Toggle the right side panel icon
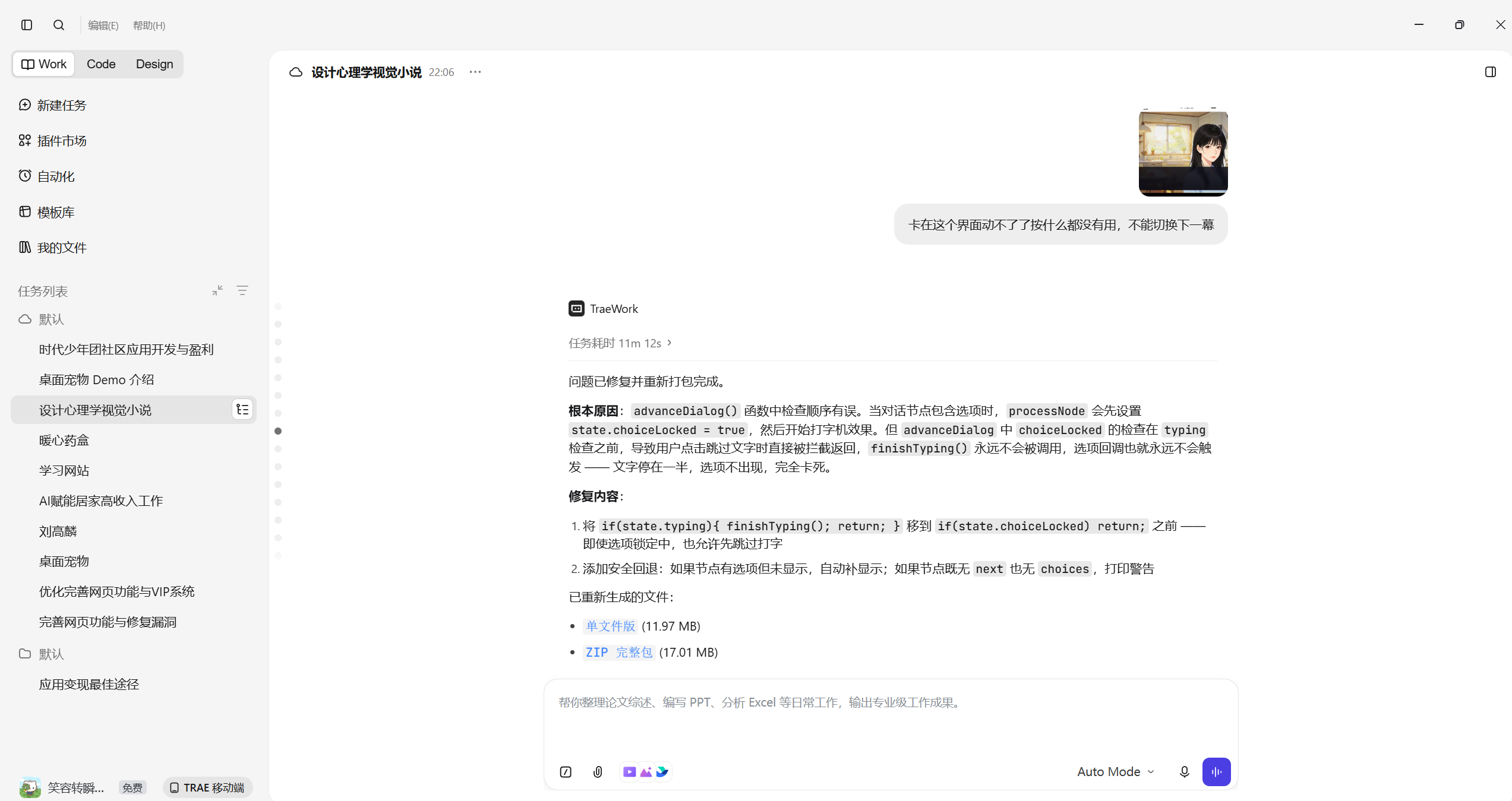The width and height of the screenshot is (1512, 801). 1491,72
